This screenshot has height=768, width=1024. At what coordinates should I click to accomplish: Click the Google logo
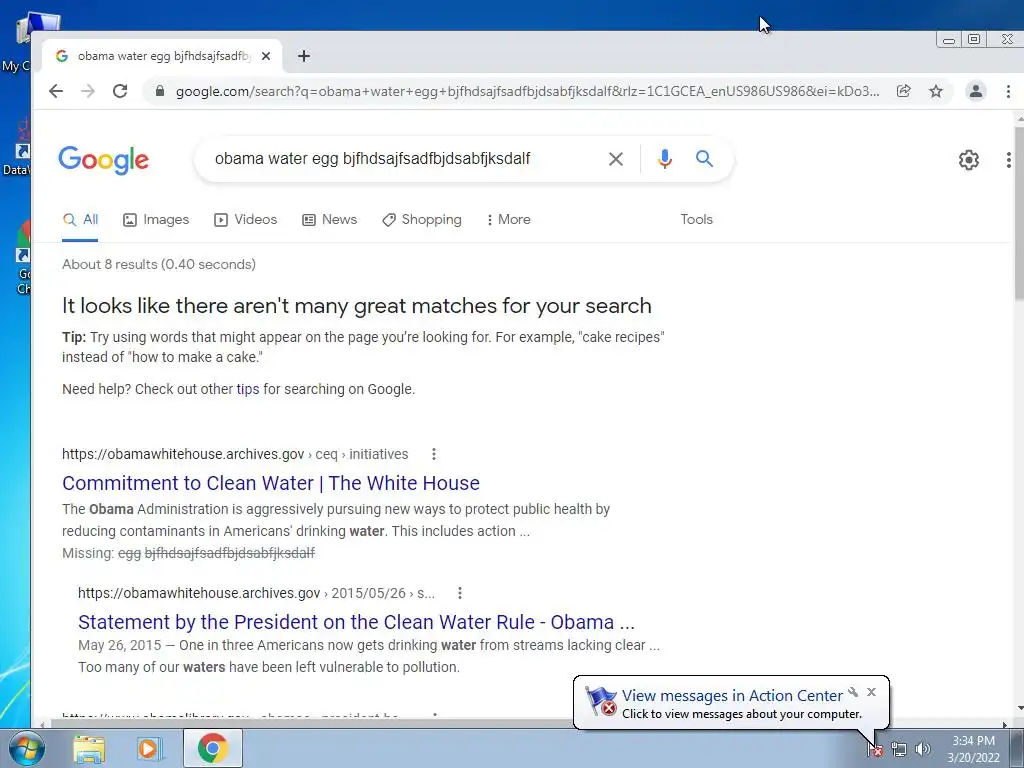point(104,160)
